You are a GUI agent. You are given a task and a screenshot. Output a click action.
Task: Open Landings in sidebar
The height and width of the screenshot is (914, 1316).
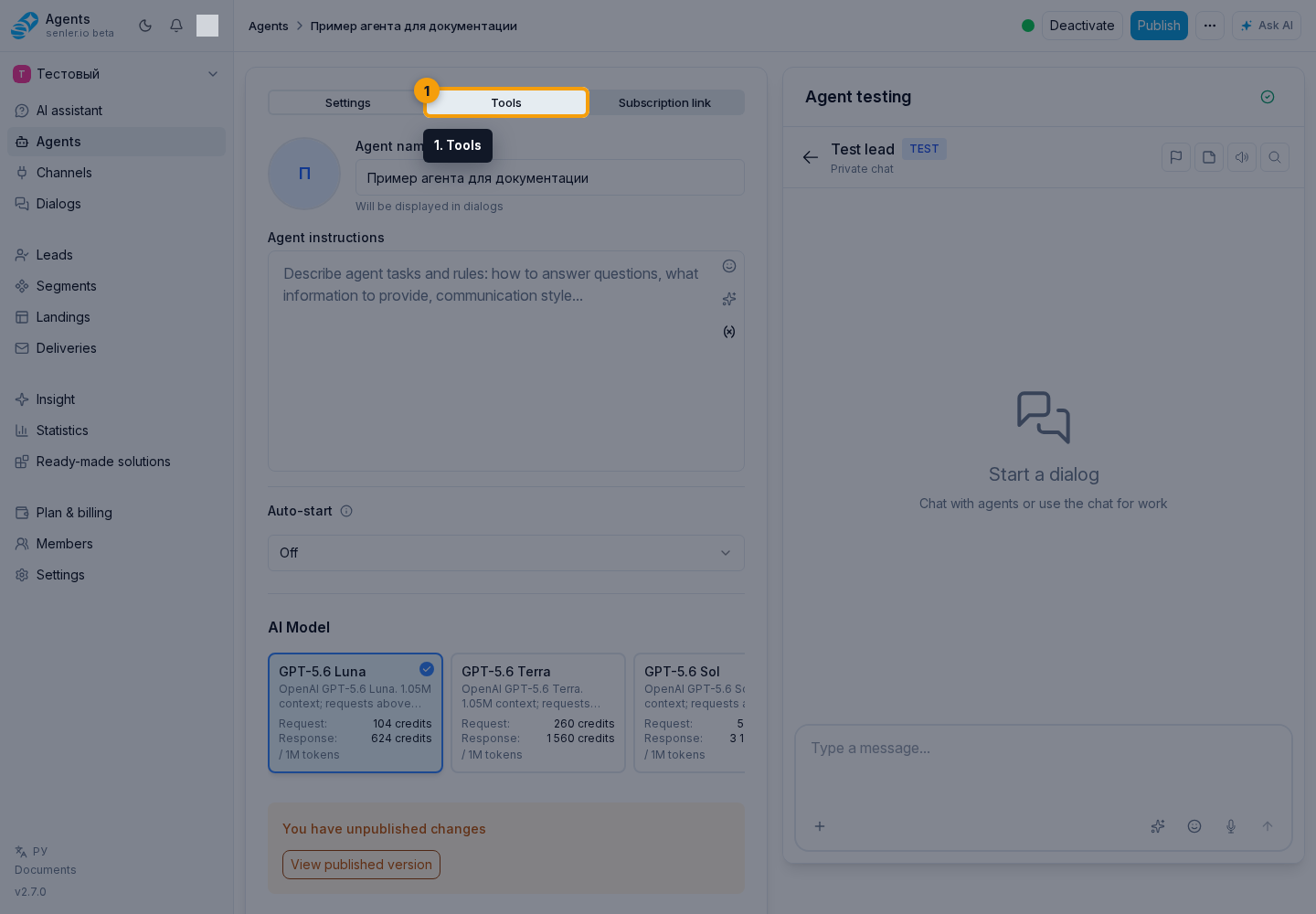(116, 317)
